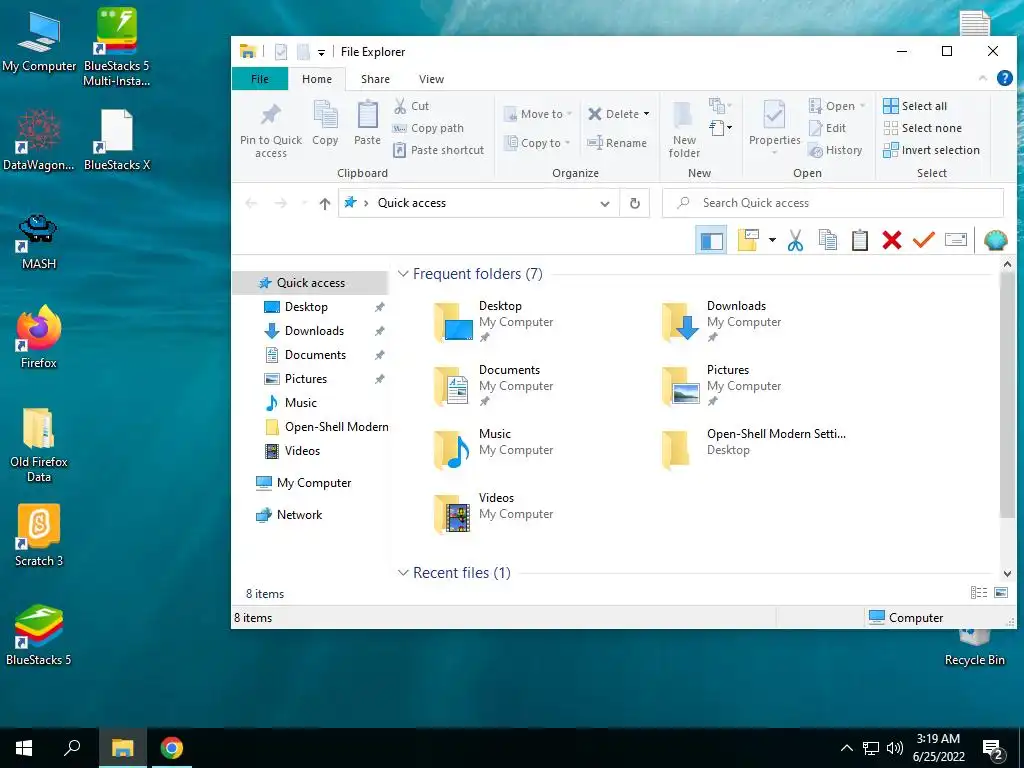Image resolution: width=1024 pixels, height=768 pixels.
Task: Unpin Pictures in navigation pane
Action: pos(379,379)
